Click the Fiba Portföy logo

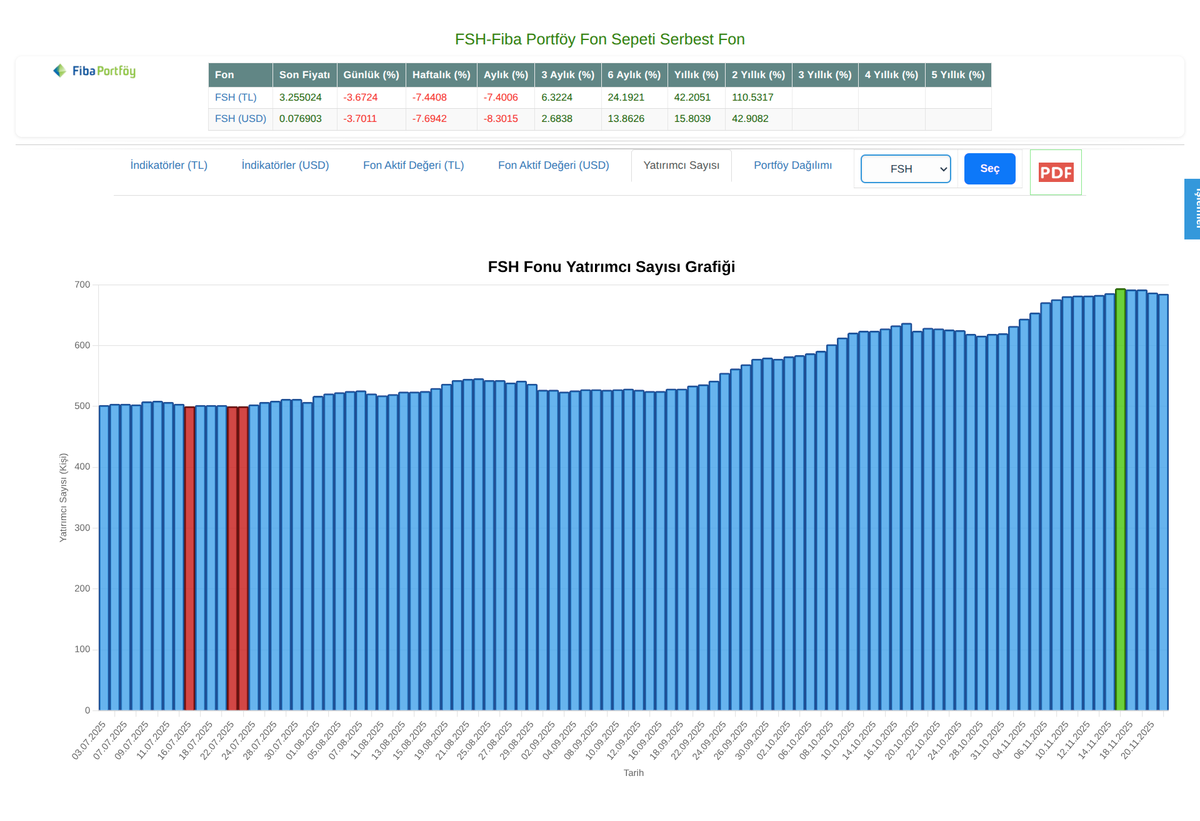coord(93,71)
